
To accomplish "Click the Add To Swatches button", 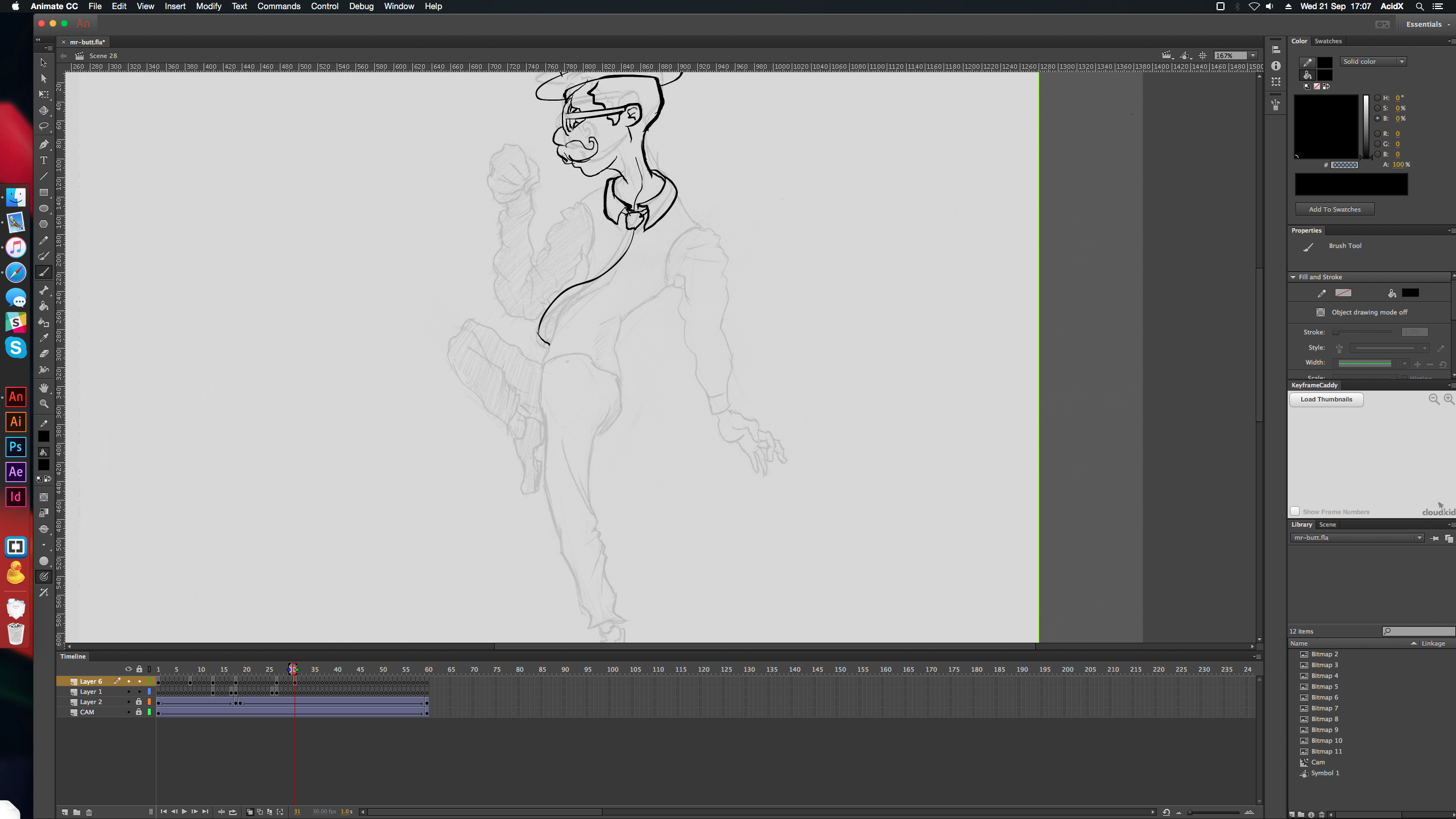I will (1335, 209).
